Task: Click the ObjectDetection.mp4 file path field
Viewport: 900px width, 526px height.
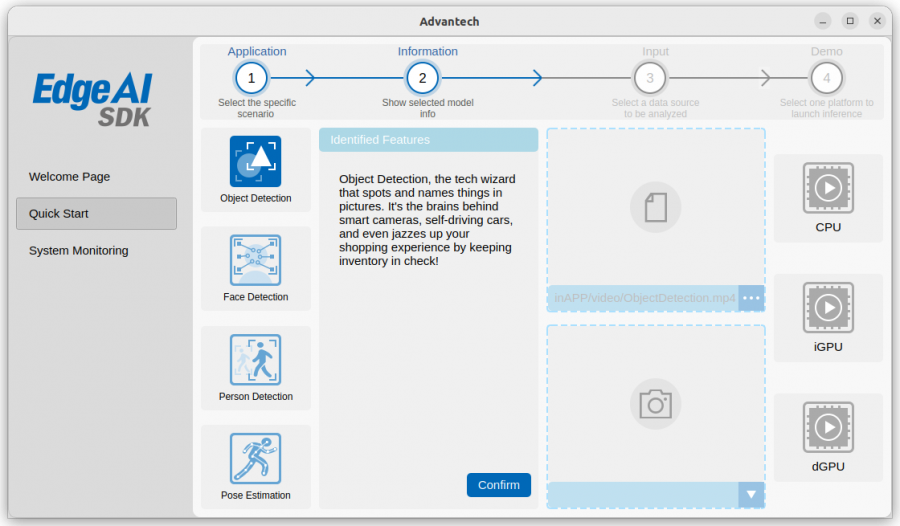Action: pyautogui.click(x=643, y=298)
